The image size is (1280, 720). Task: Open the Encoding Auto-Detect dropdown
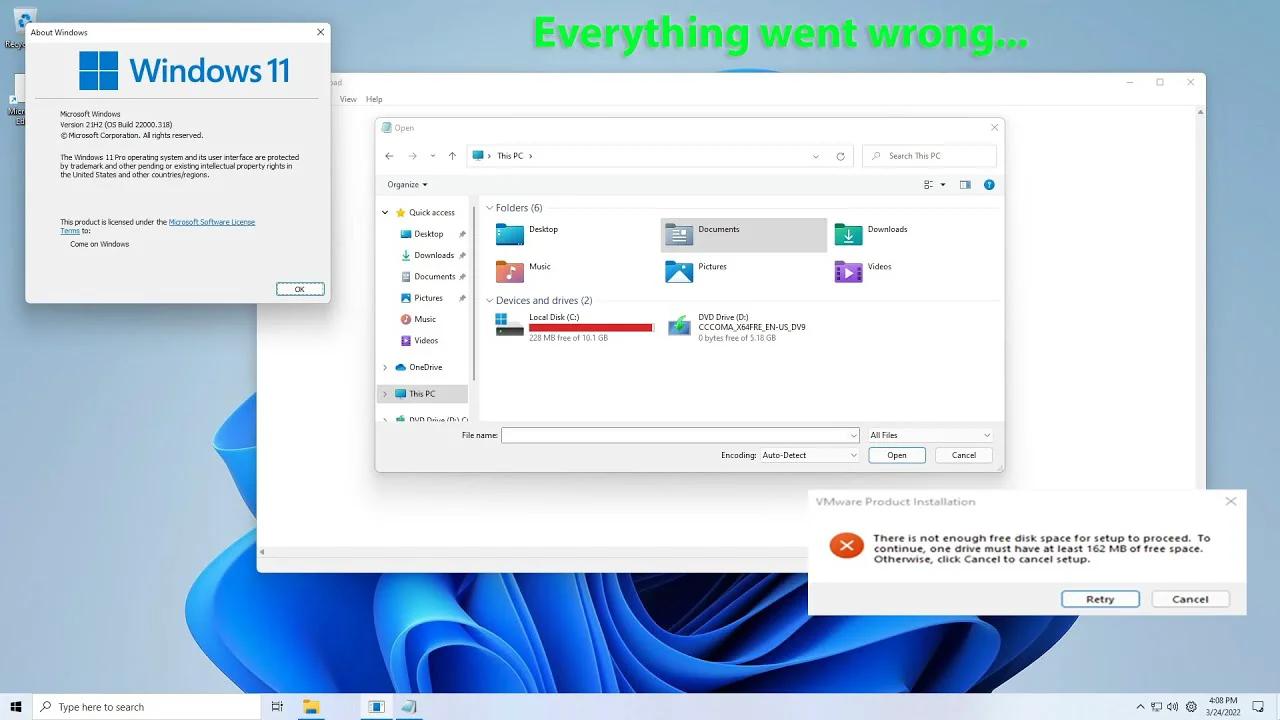click(808, 454)
